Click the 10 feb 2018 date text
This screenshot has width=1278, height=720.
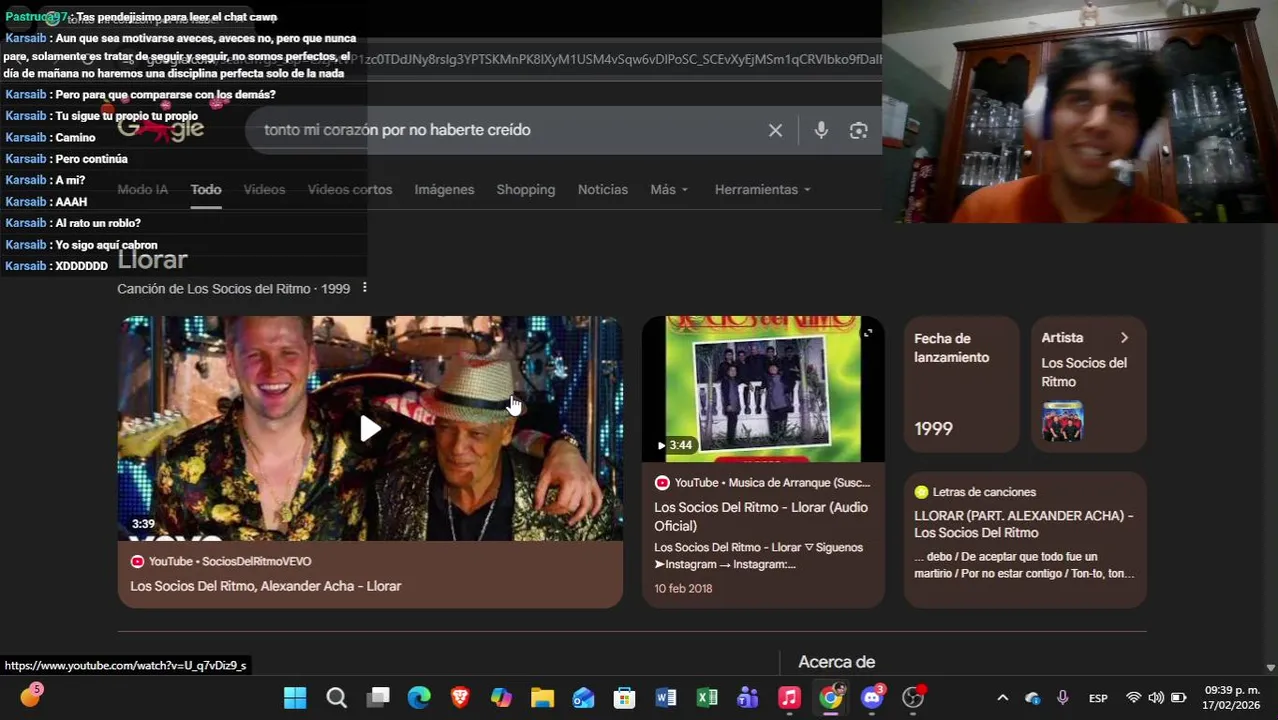[683, 588]
